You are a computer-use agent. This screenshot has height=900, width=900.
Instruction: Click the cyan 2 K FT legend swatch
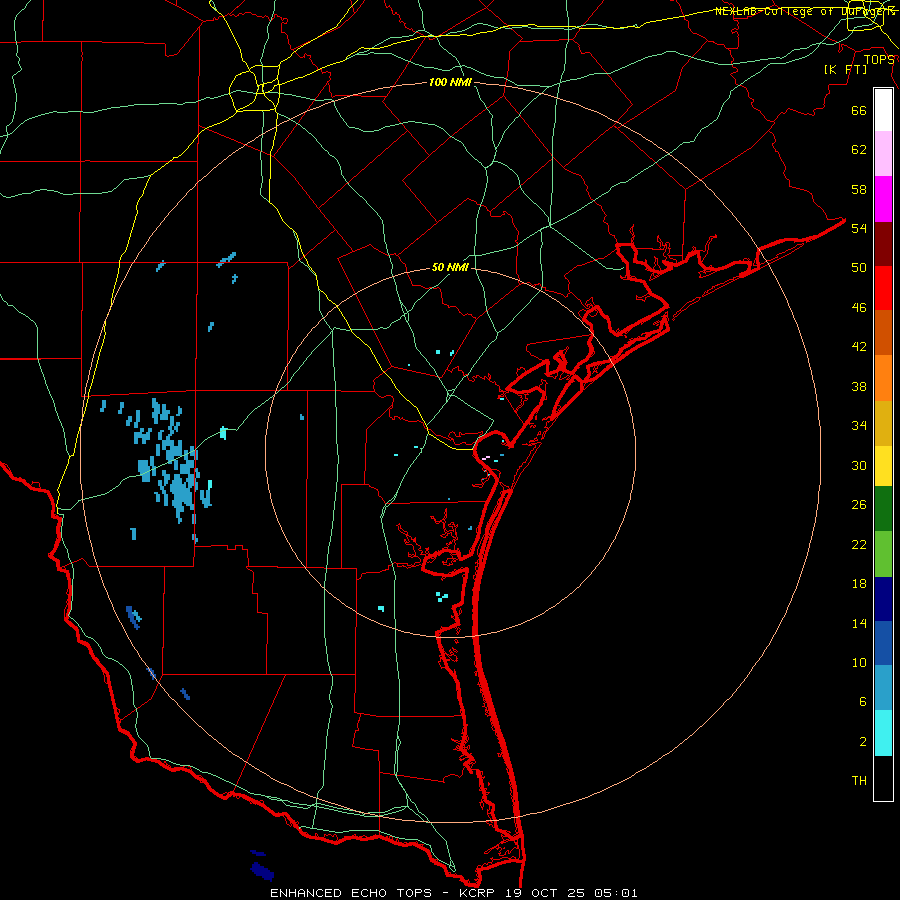click(x=883, y=733)
